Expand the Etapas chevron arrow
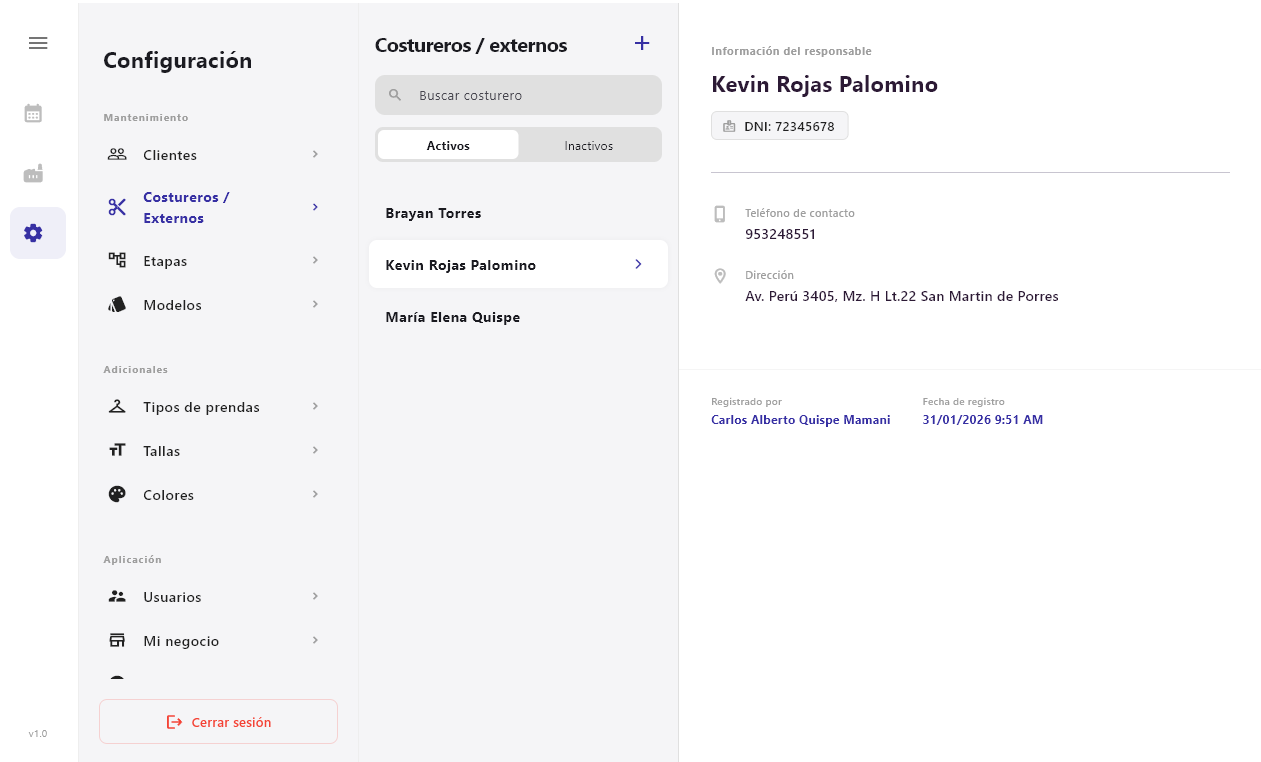The width and height of the screenshot is (1261, 762). pos(315,260)
